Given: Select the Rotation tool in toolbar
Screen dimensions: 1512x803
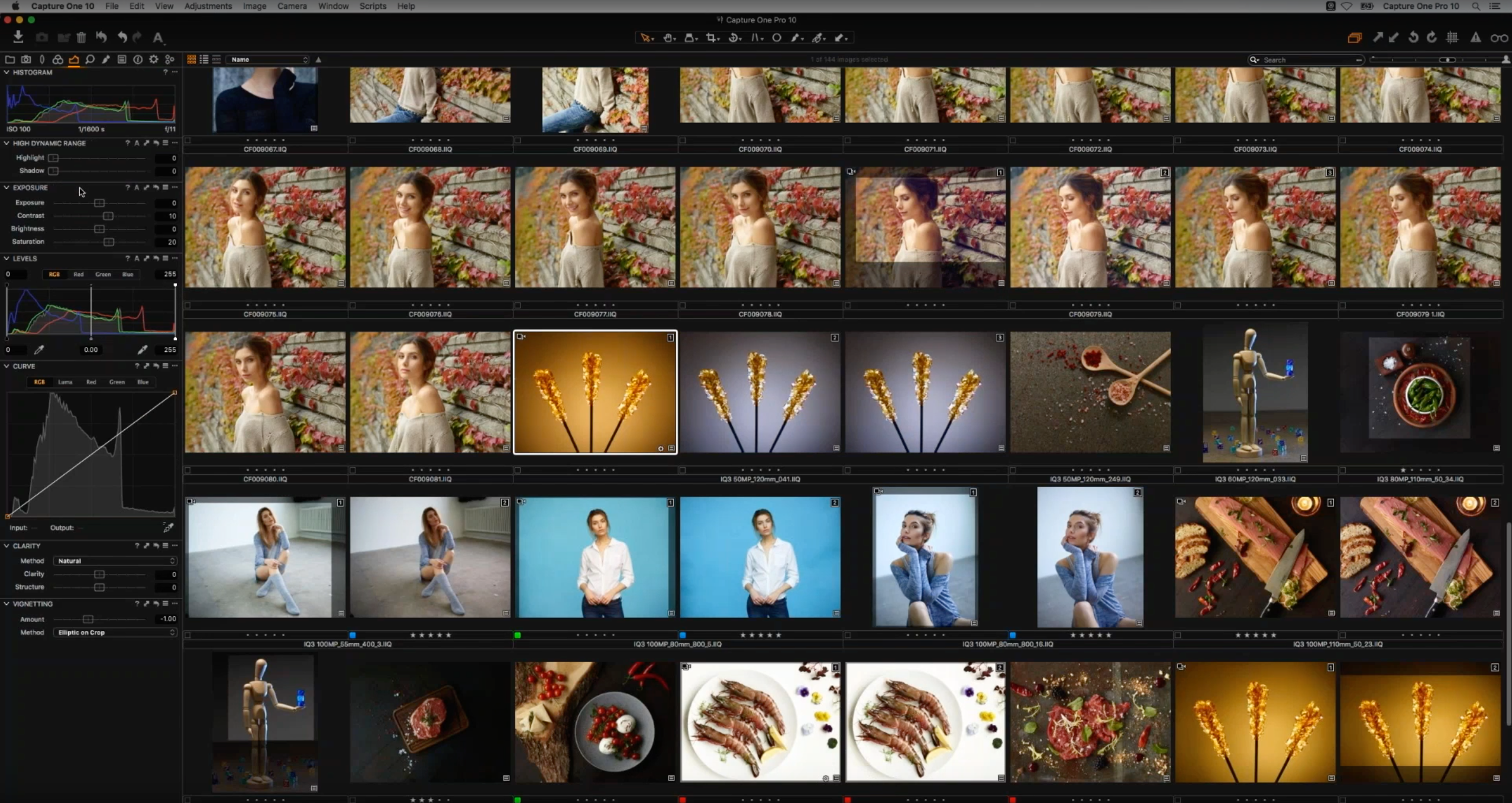Looking at the screenshot, I should click(734, 38).
